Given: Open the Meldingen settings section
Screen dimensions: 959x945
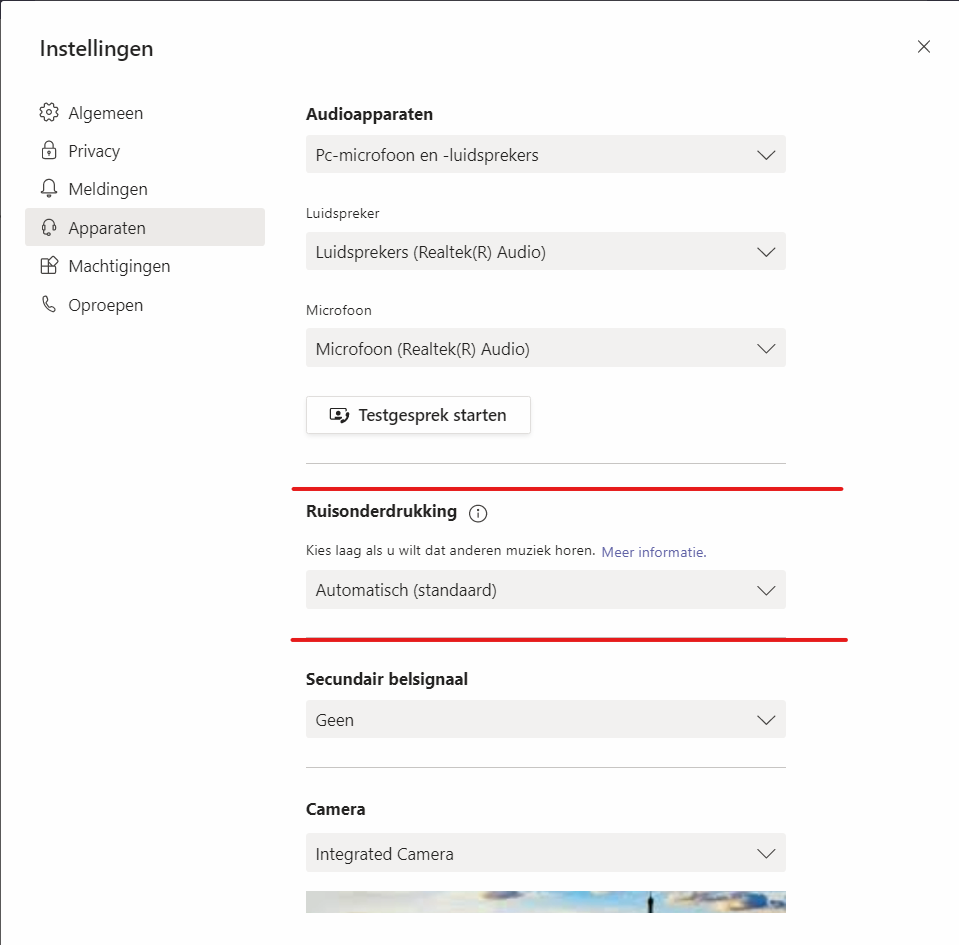Looking at the screenshot, I should coord(107,189).
